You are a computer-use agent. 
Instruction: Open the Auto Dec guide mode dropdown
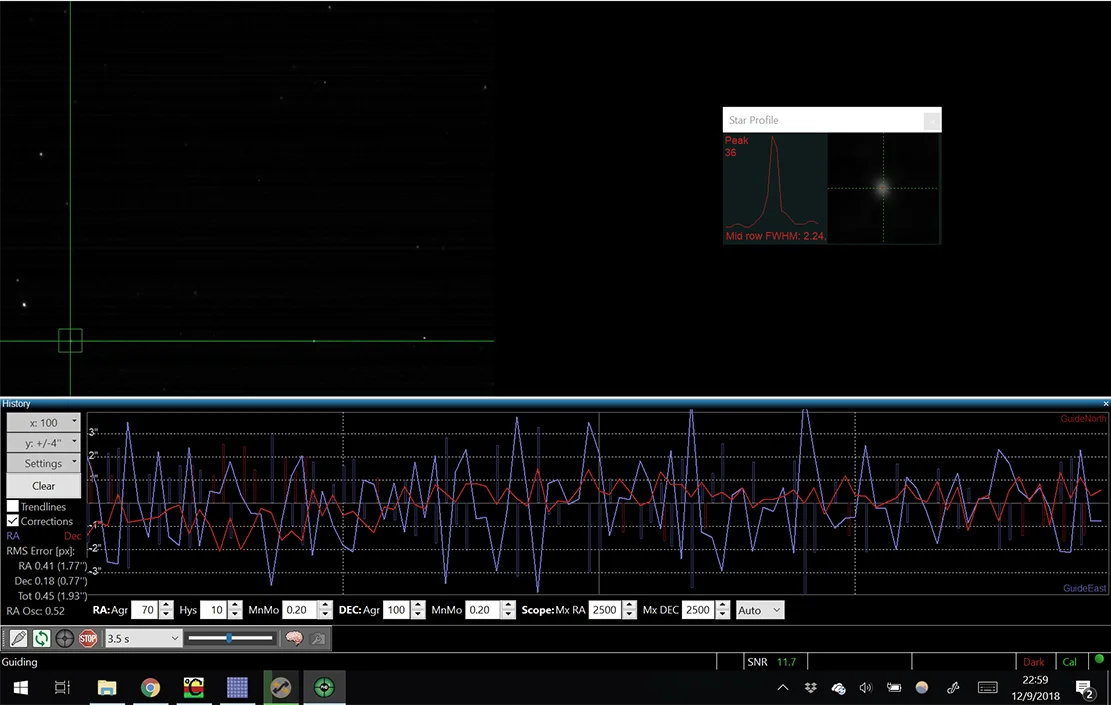tap(759, 610)
